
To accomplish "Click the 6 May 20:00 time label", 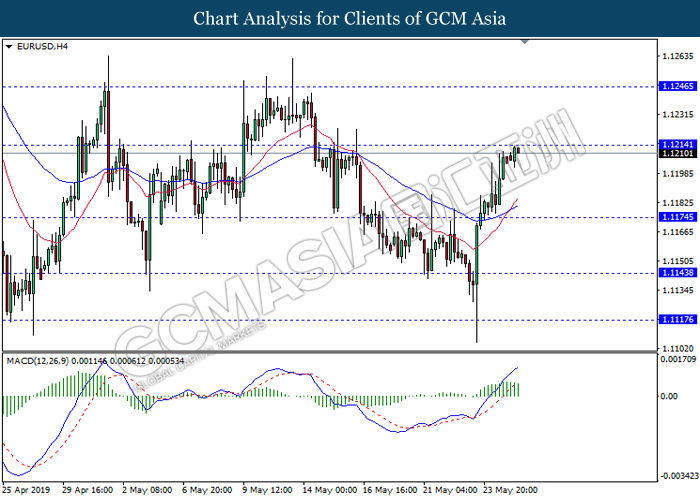I will click(207, 490).
